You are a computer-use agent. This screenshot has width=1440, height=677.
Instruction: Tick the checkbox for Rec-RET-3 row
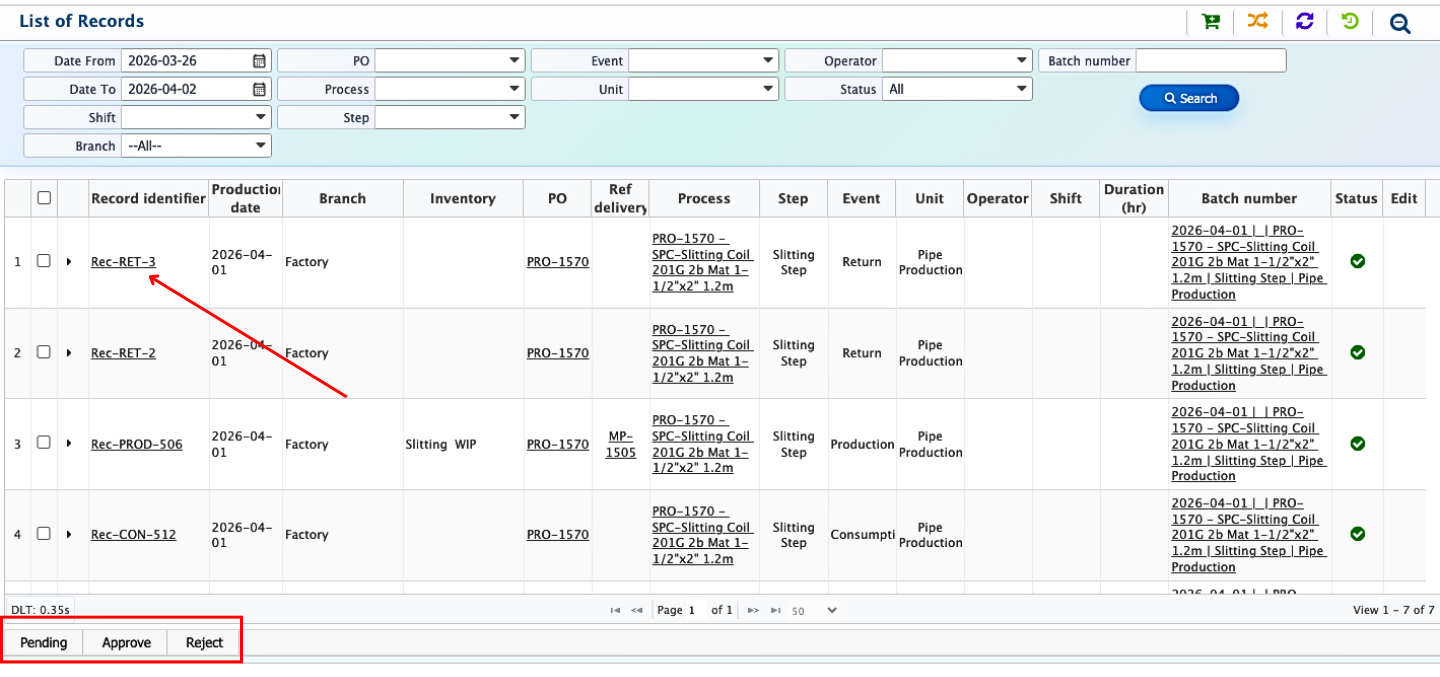coord(43,261)
